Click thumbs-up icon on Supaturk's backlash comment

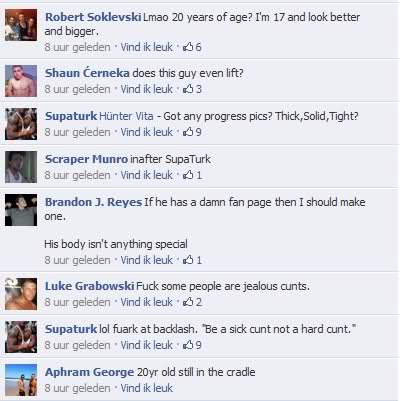point(188,345)
